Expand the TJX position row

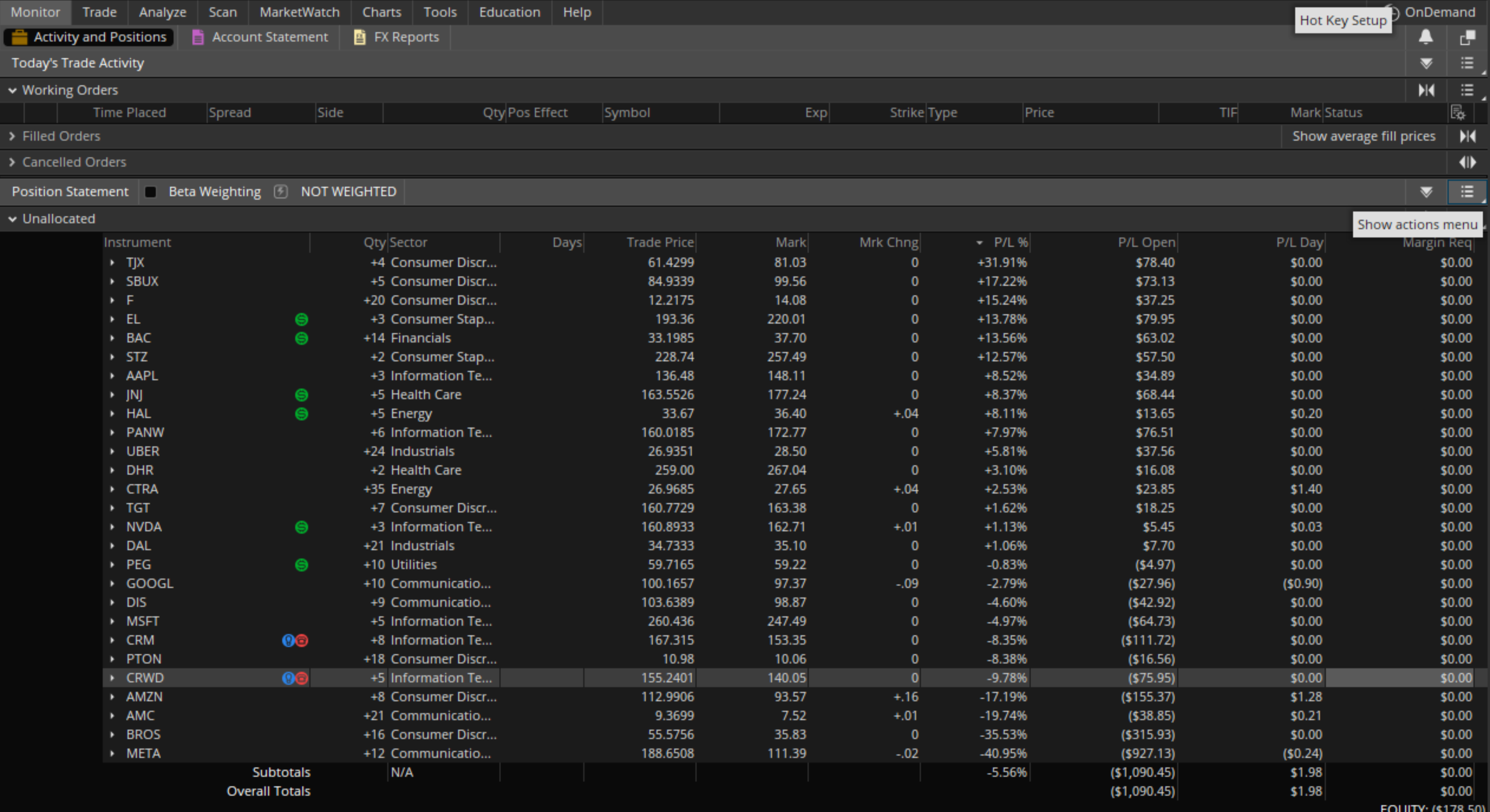pyautogui.click(x=112, y=262)
